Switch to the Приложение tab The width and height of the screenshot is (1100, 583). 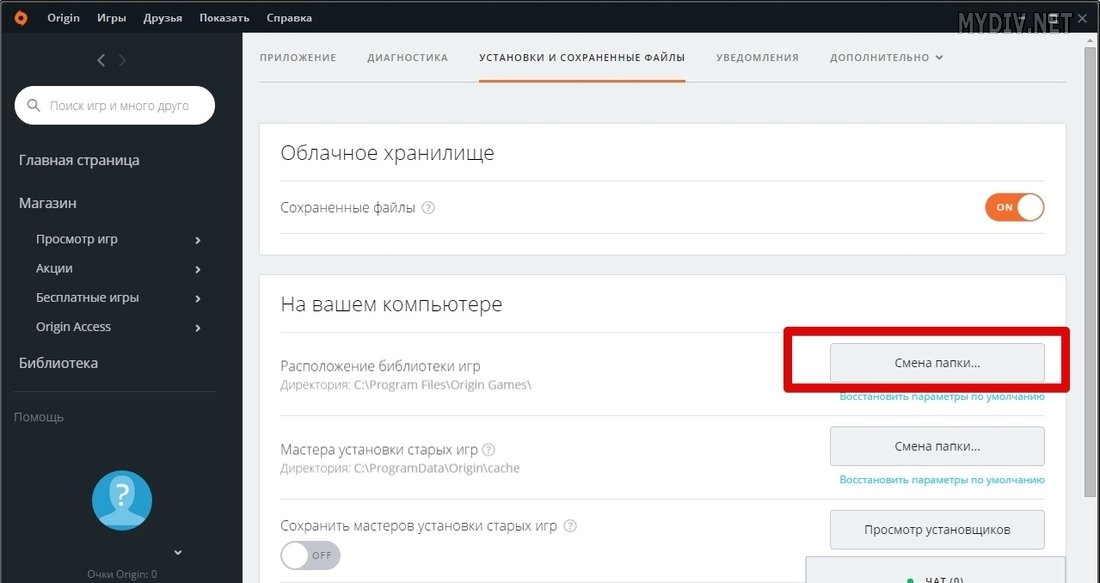[298, 58]
